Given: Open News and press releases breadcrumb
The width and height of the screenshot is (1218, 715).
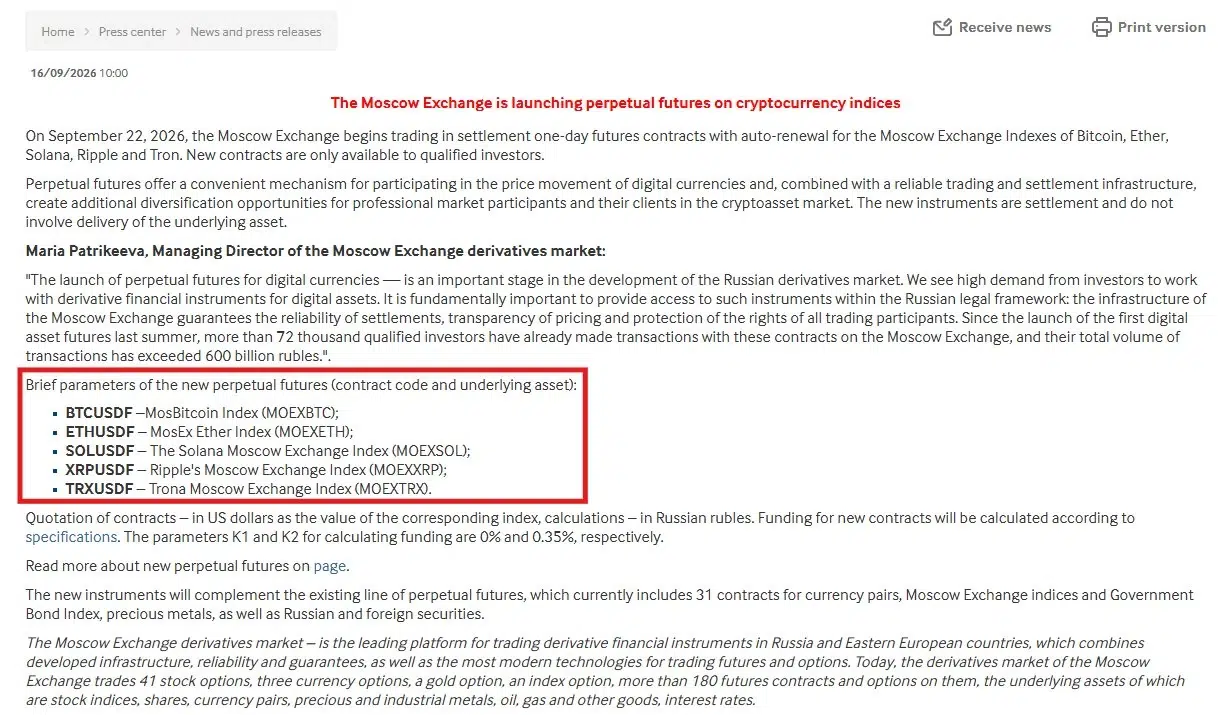Looking at the screenshot, I should (x=256, y=32).
